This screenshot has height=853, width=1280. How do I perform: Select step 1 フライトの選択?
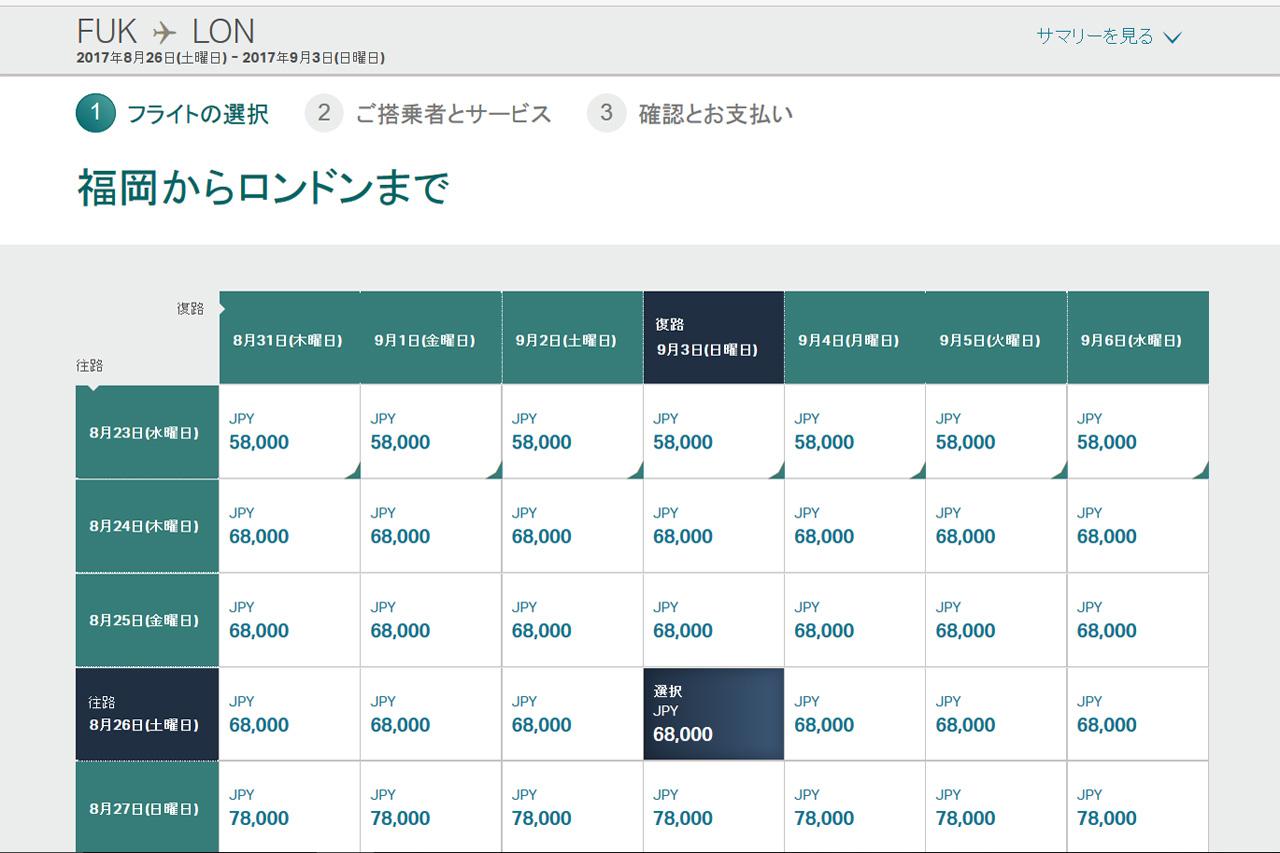pyautogui.click(x=172, y=113)
